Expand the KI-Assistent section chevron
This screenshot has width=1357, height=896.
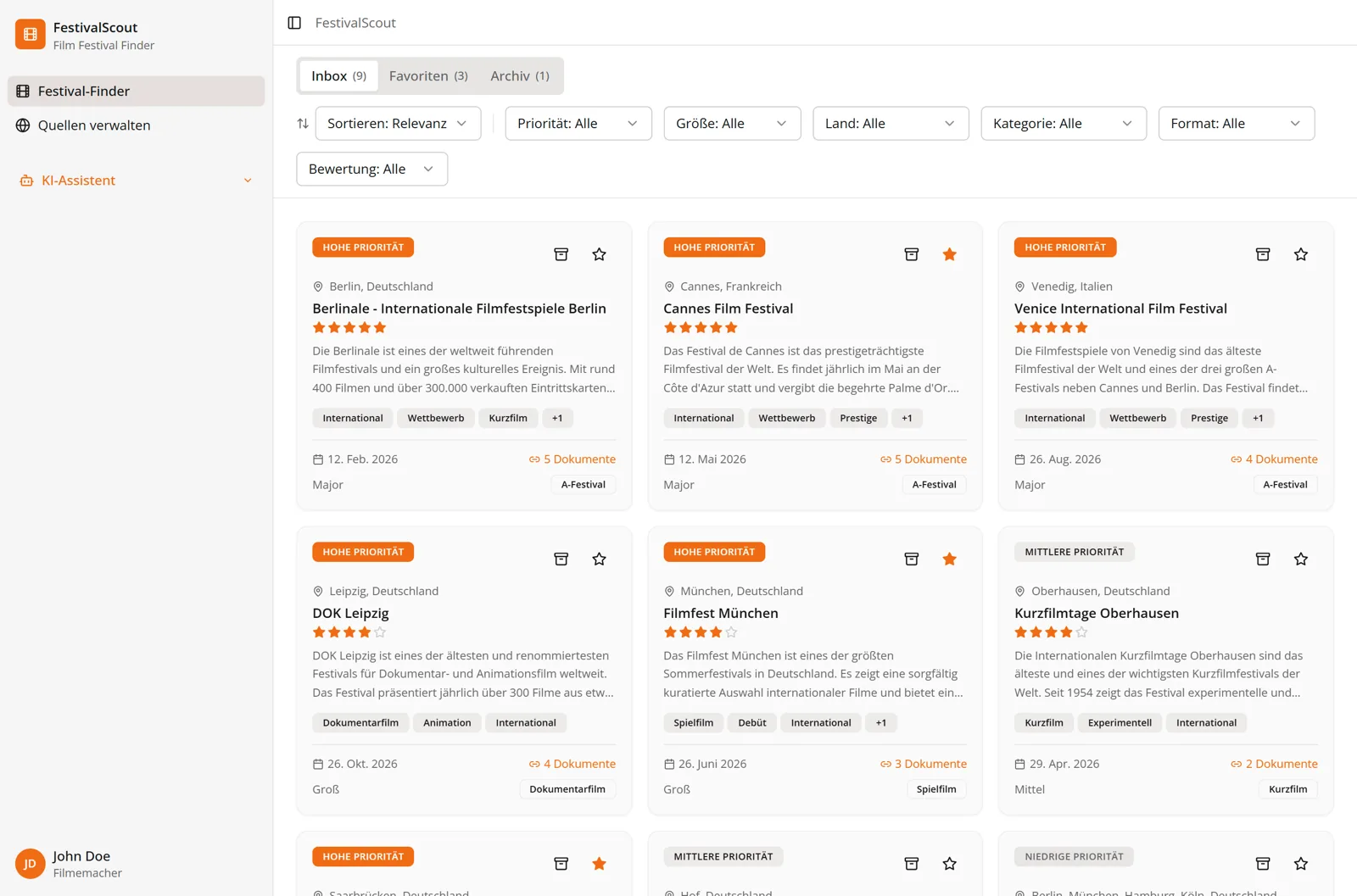[248, 181]
